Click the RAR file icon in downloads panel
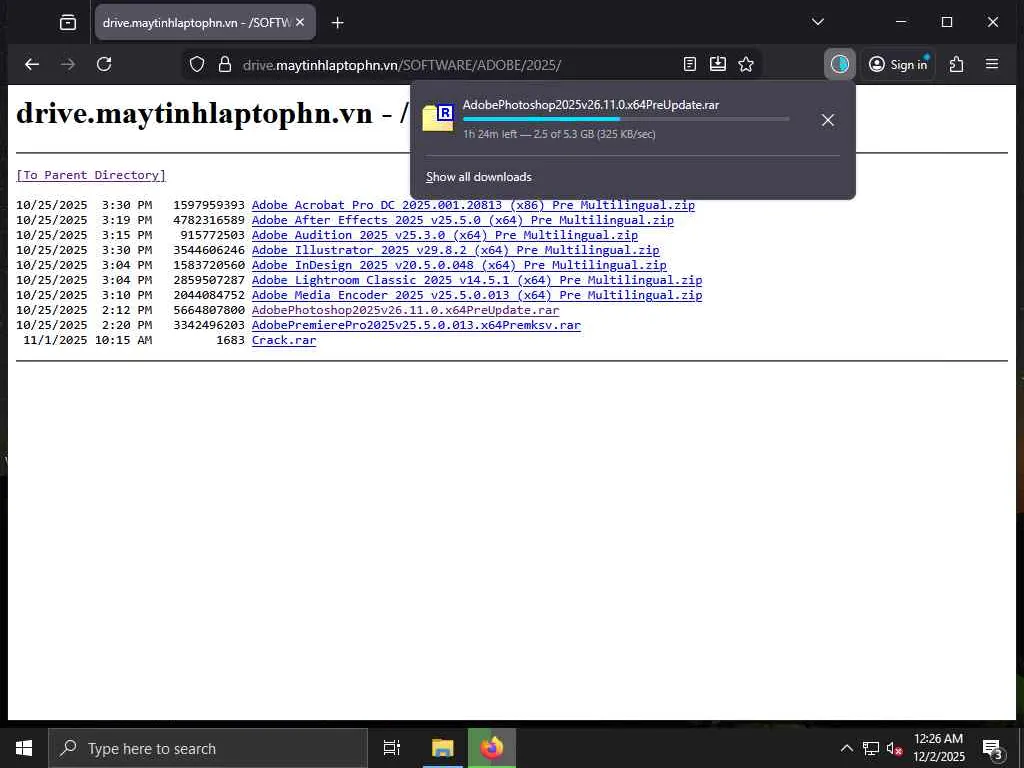1024x768 pixels. pyautogui.click(x=438, y=118)
